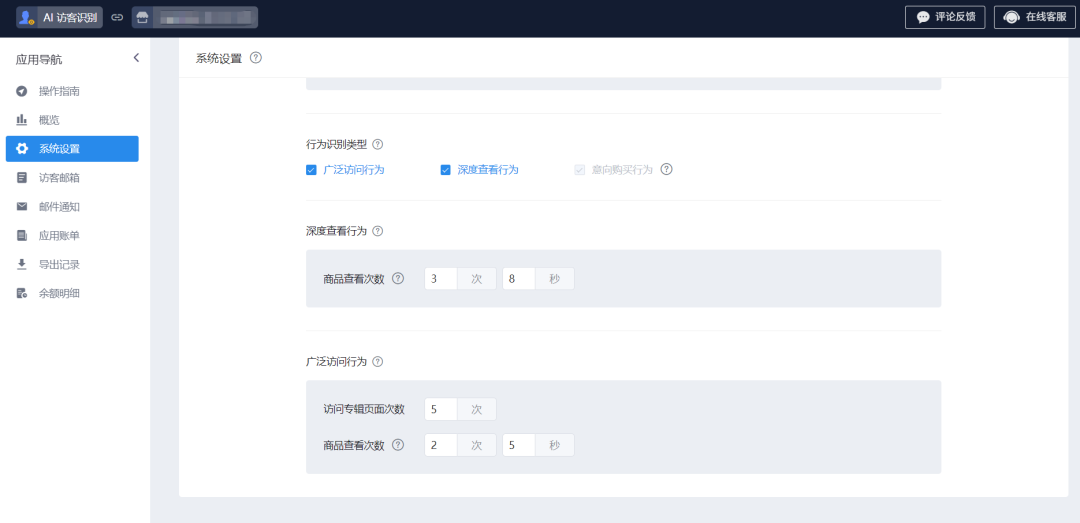1080x523 pixels.
Task: Click the disabled 意向购买行为 checkbox
Action: pyautogui.click(x=579, y=170)
